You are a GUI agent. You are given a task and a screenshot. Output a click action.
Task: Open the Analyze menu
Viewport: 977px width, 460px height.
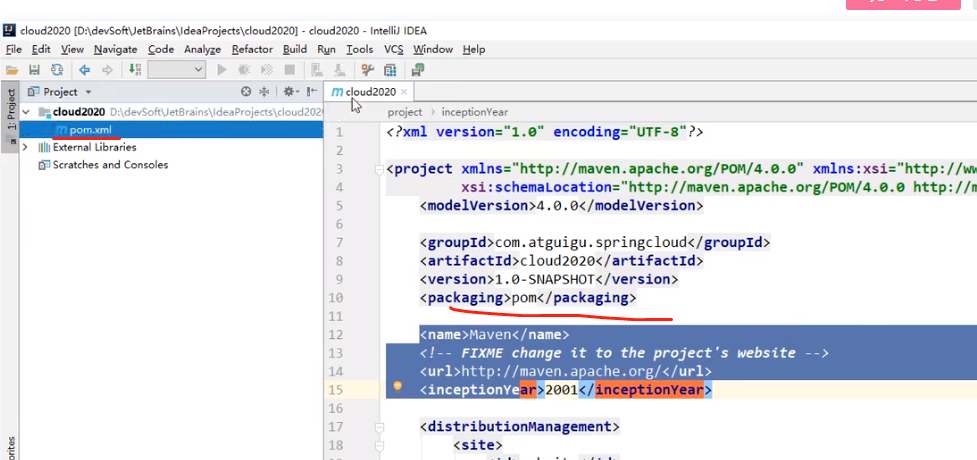click(203, 49)
